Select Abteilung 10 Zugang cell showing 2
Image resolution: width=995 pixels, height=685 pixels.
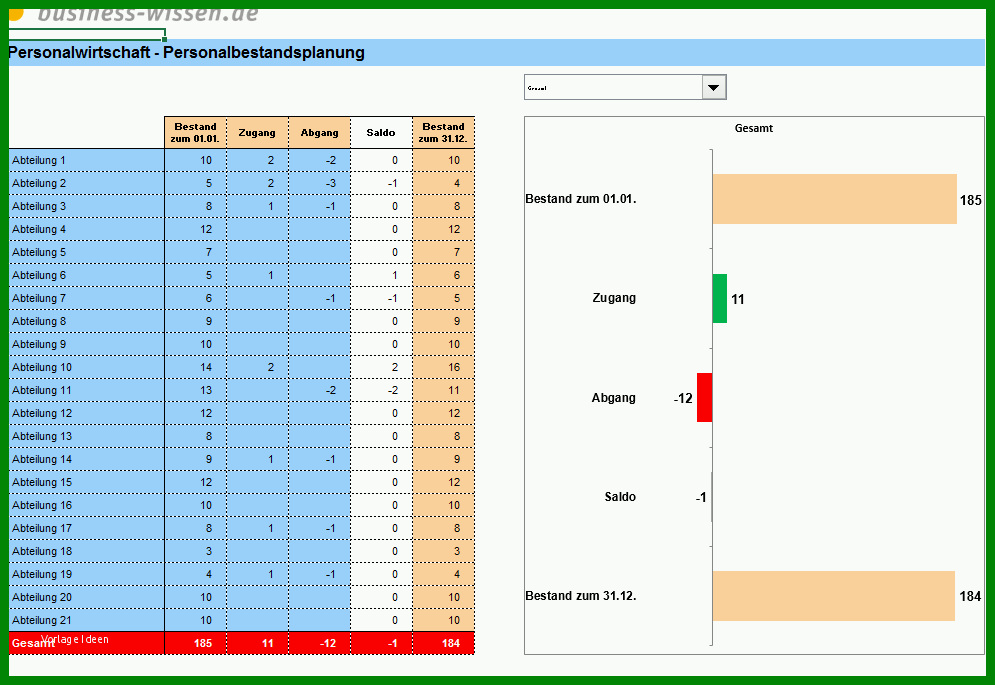pyautogui.click(x=257, y=368)
